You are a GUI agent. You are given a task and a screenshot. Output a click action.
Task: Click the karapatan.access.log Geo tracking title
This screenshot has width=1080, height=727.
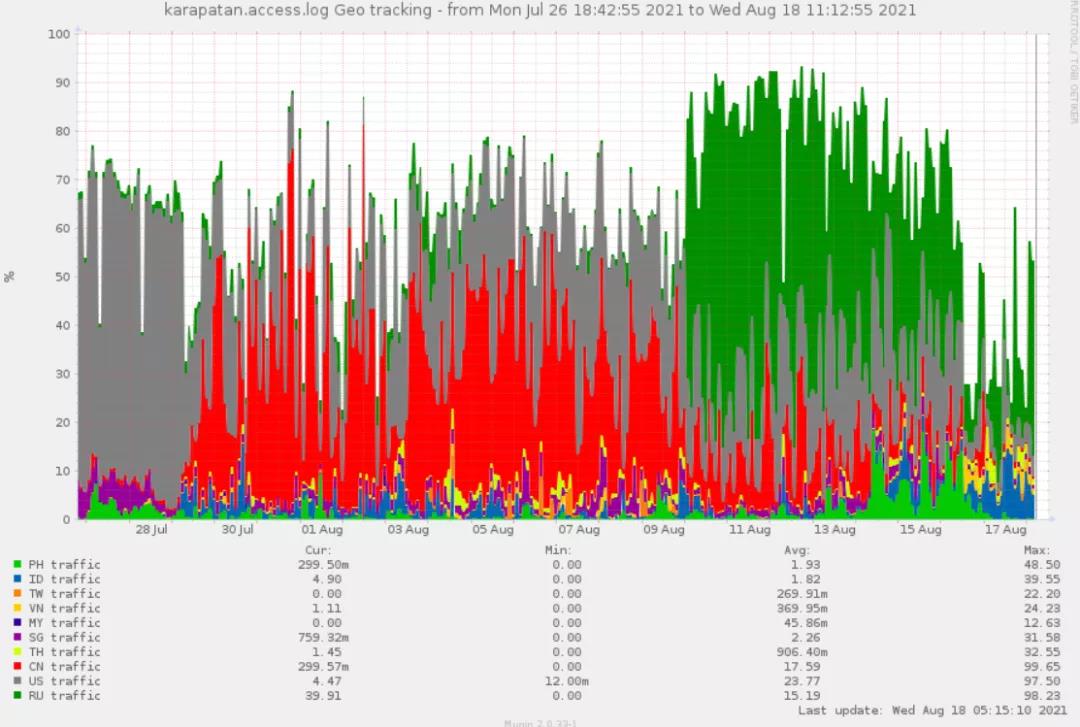pos(539,10)
